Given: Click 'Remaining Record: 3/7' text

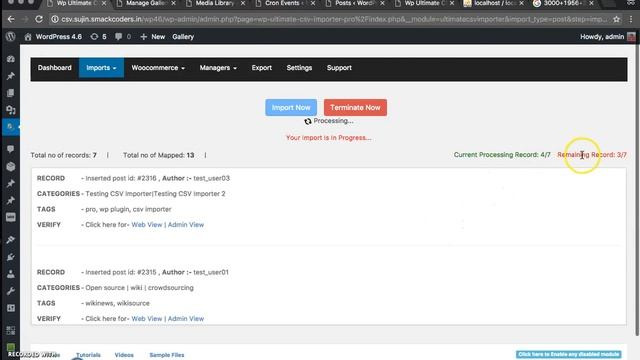Looking at the screenshot, I should pyautogui.click(x=592, y=155).
